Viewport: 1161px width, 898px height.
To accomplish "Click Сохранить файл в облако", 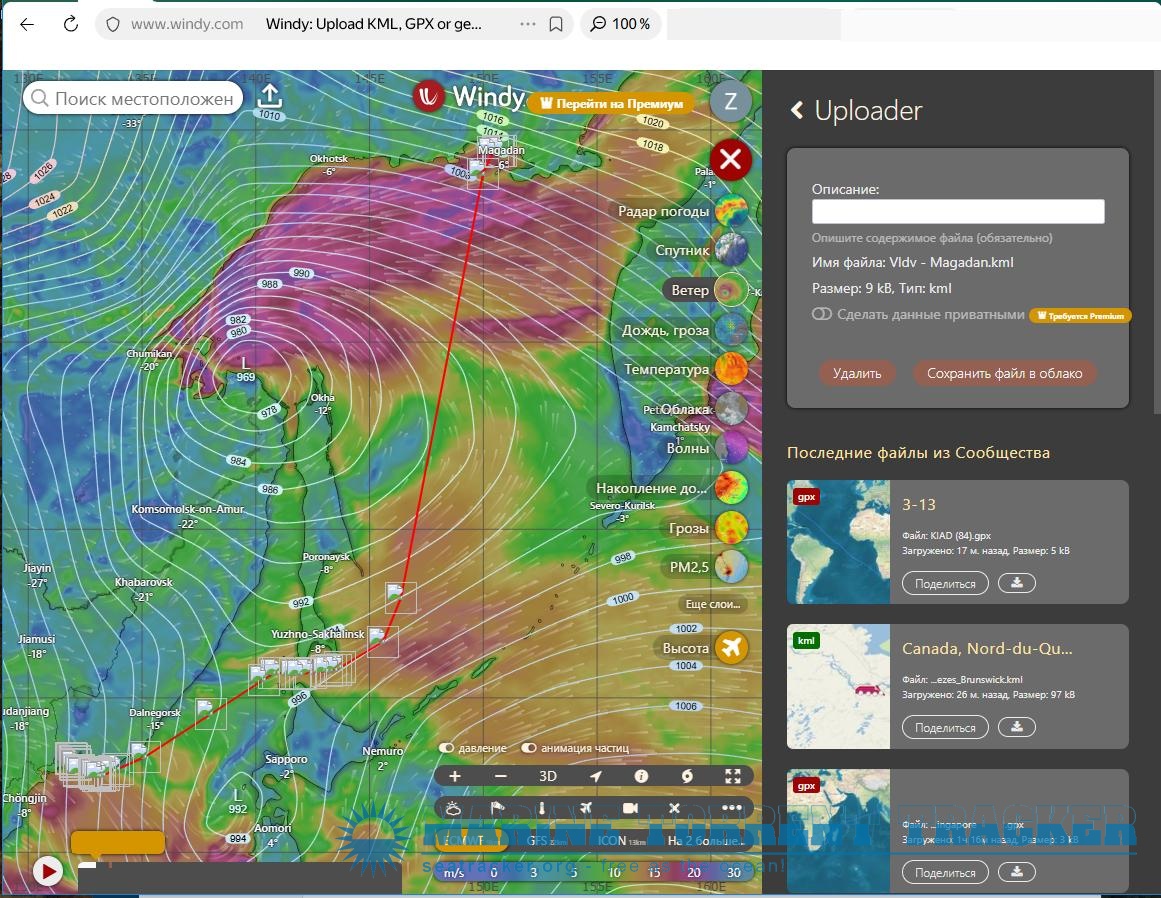I will click(1005, 373).
